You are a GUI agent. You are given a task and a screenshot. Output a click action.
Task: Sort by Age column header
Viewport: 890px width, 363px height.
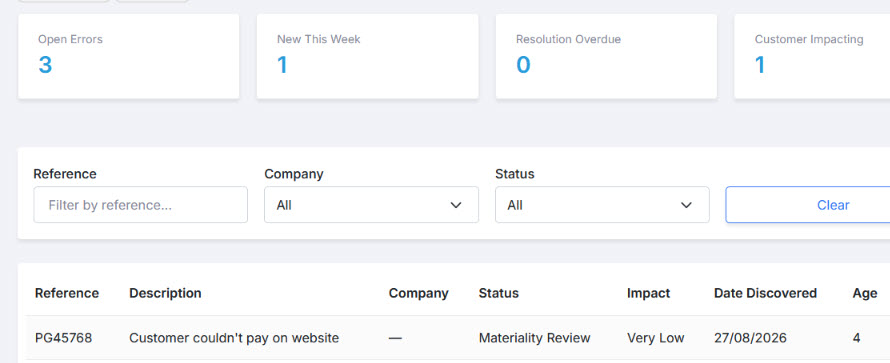(864, 293)
